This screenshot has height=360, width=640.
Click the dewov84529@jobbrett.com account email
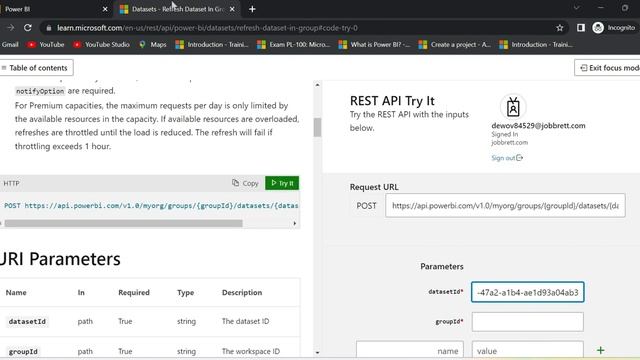click(x=538, y=126)
